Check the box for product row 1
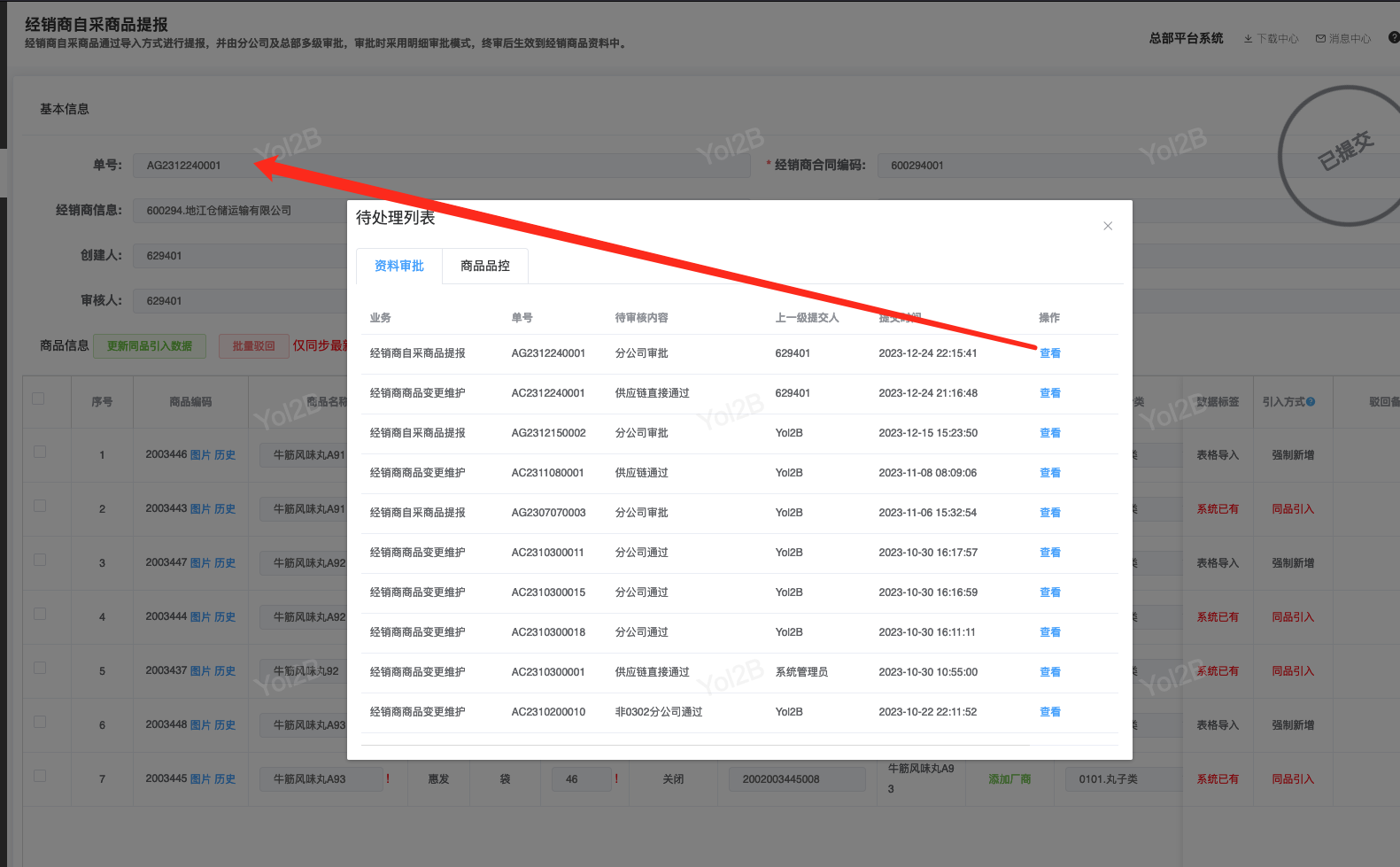Viewport: 1400px width, 867px height. 40,452
